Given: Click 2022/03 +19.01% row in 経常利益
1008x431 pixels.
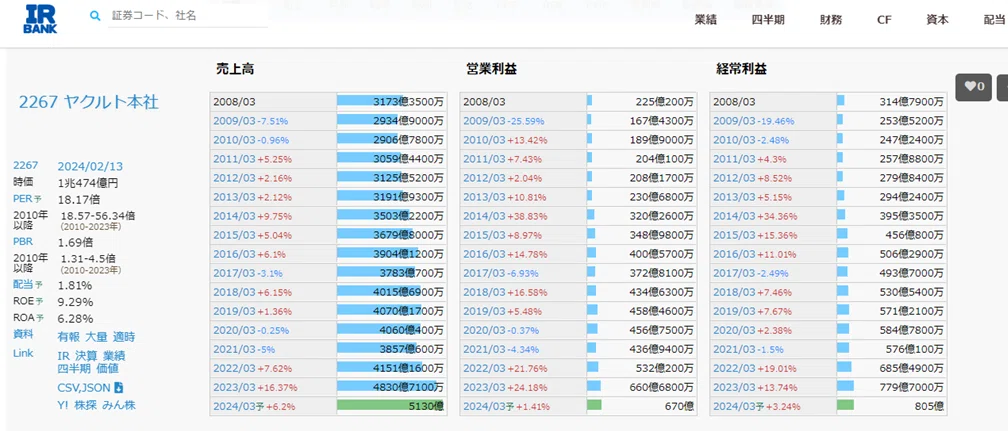Looking at the screenshot, I should (828, 369).
